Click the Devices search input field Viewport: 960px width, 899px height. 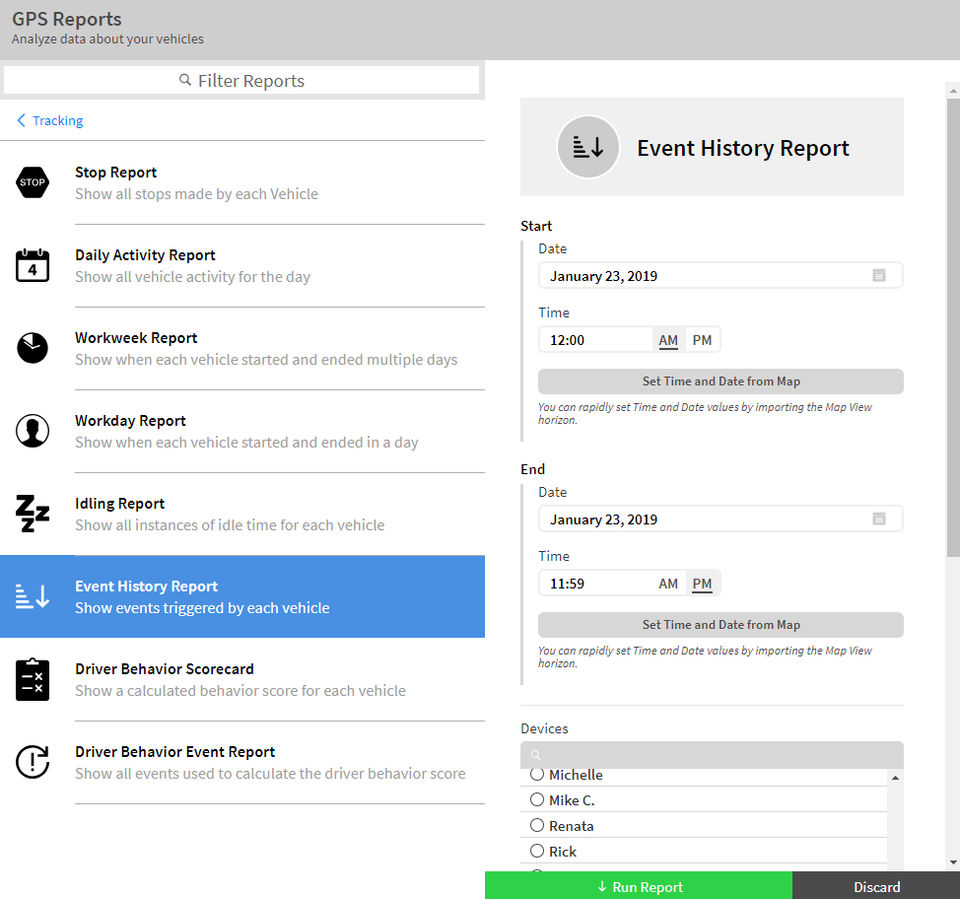pyautogui.click(x=712, y=754)
